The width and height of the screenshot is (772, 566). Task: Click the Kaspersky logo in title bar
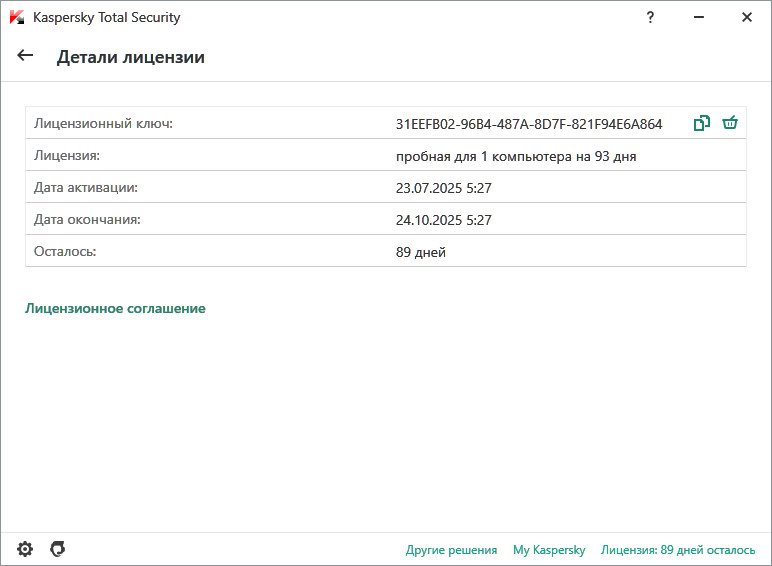[16, 18]
